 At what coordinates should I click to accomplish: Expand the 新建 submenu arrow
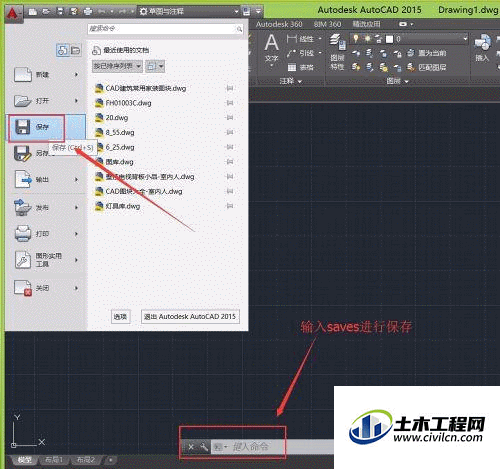pyautogui.click(x=77, y=75)
